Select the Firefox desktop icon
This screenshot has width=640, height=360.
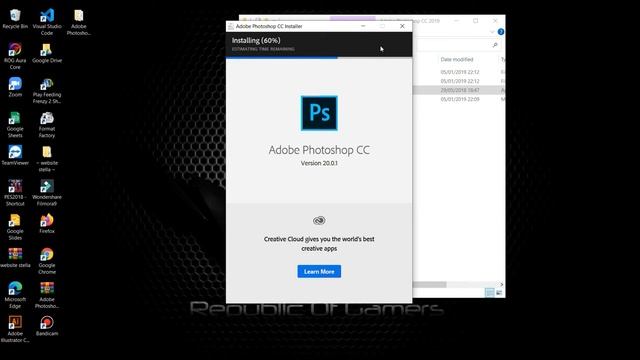point(47,224)
